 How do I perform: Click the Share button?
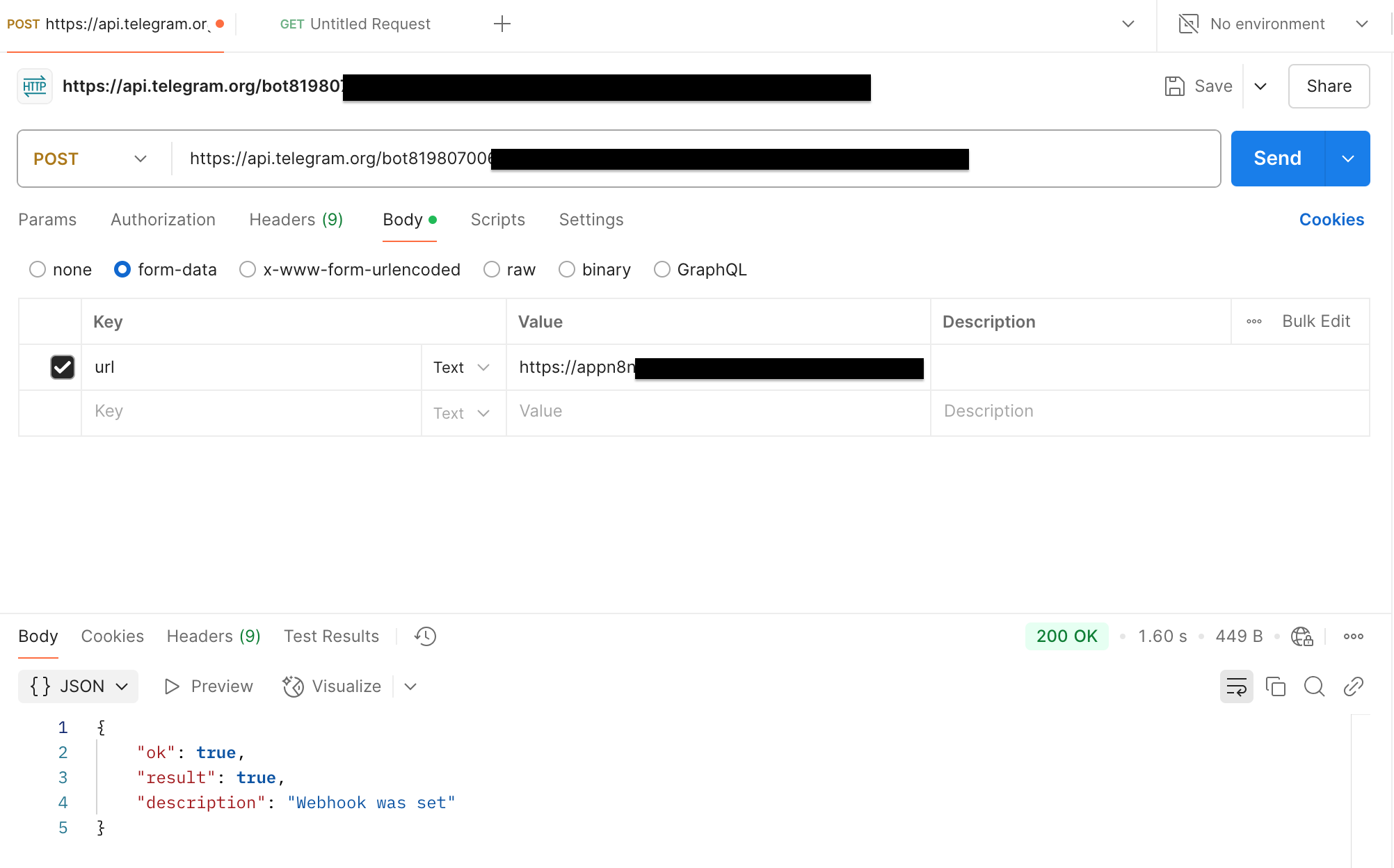click(1329, 86)
